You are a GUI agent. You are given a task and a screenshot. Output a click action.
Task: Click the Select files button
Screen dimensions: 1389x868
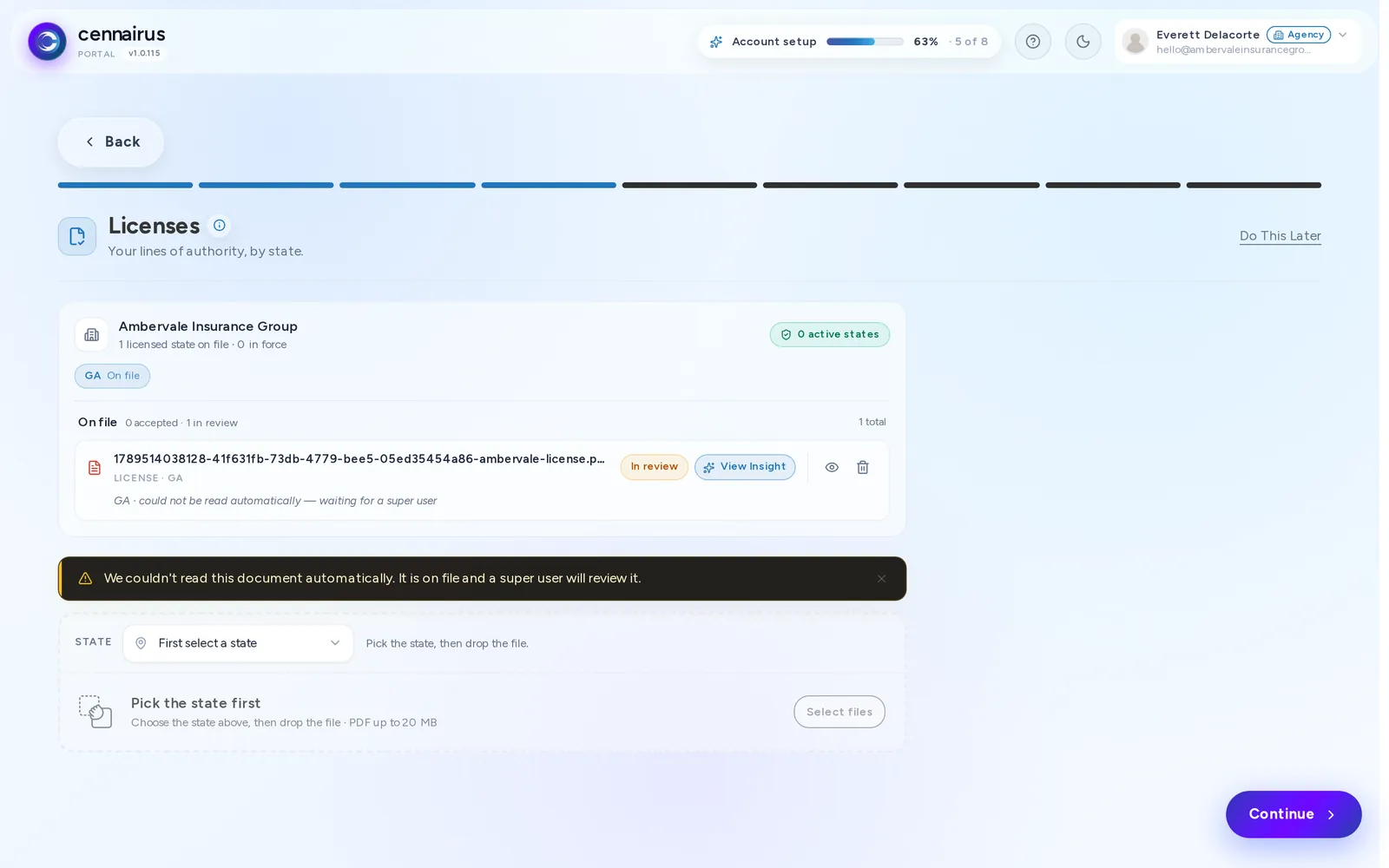pyautogui.click(x=839, y=712)
